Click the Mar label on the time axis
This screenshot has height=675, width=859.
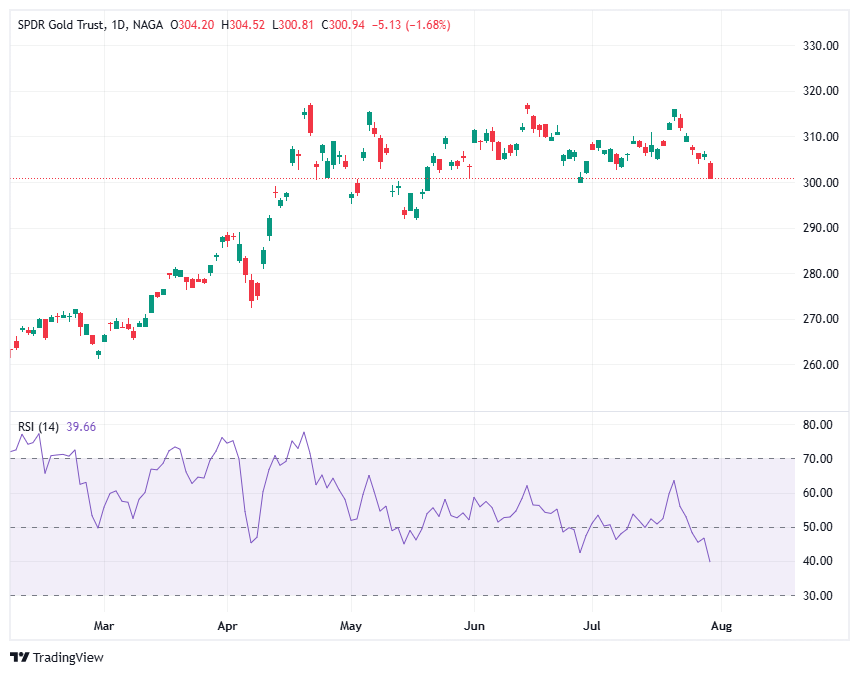[x=104, y=625]
